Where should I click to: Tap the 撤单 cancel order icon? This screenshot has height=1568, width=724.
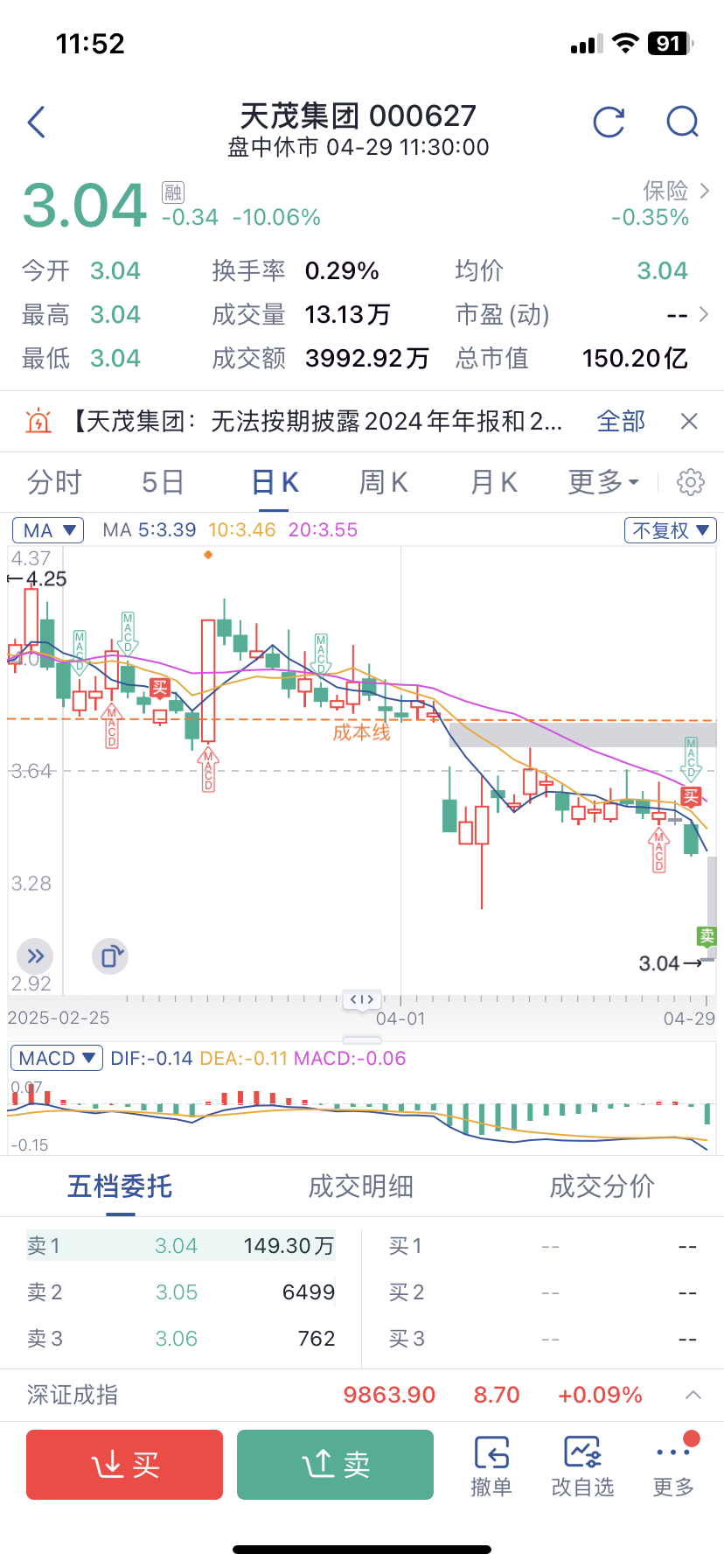pos(491,1466)
